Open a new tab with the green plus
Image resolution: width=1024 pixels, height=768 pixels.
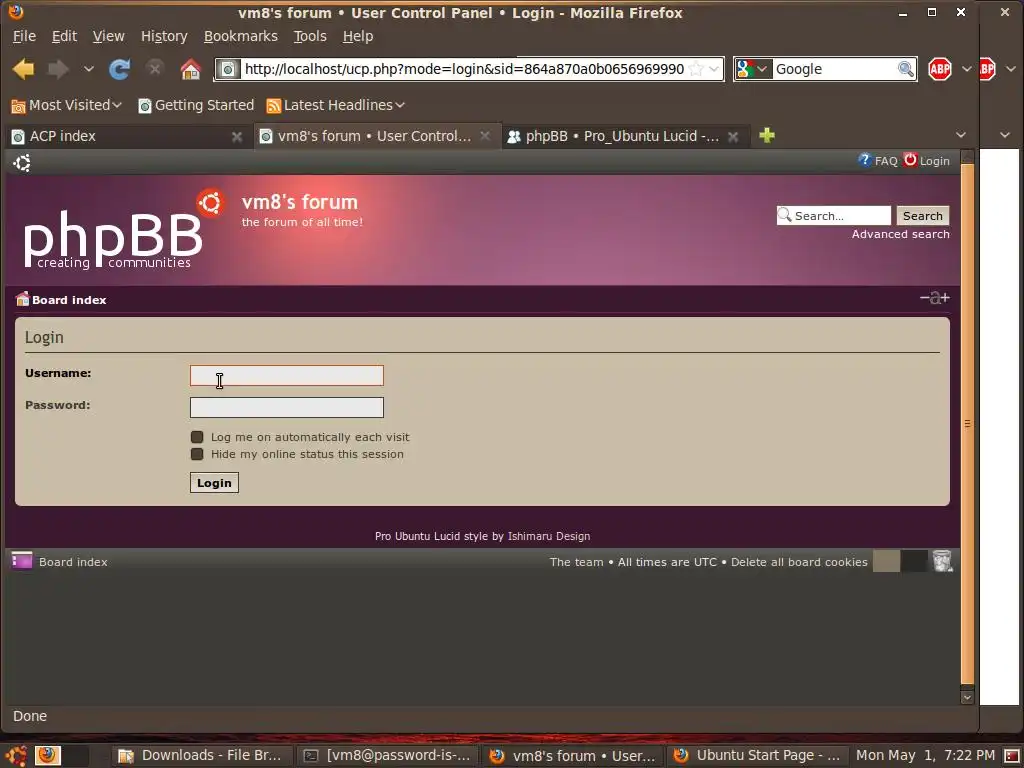(767, 135)
